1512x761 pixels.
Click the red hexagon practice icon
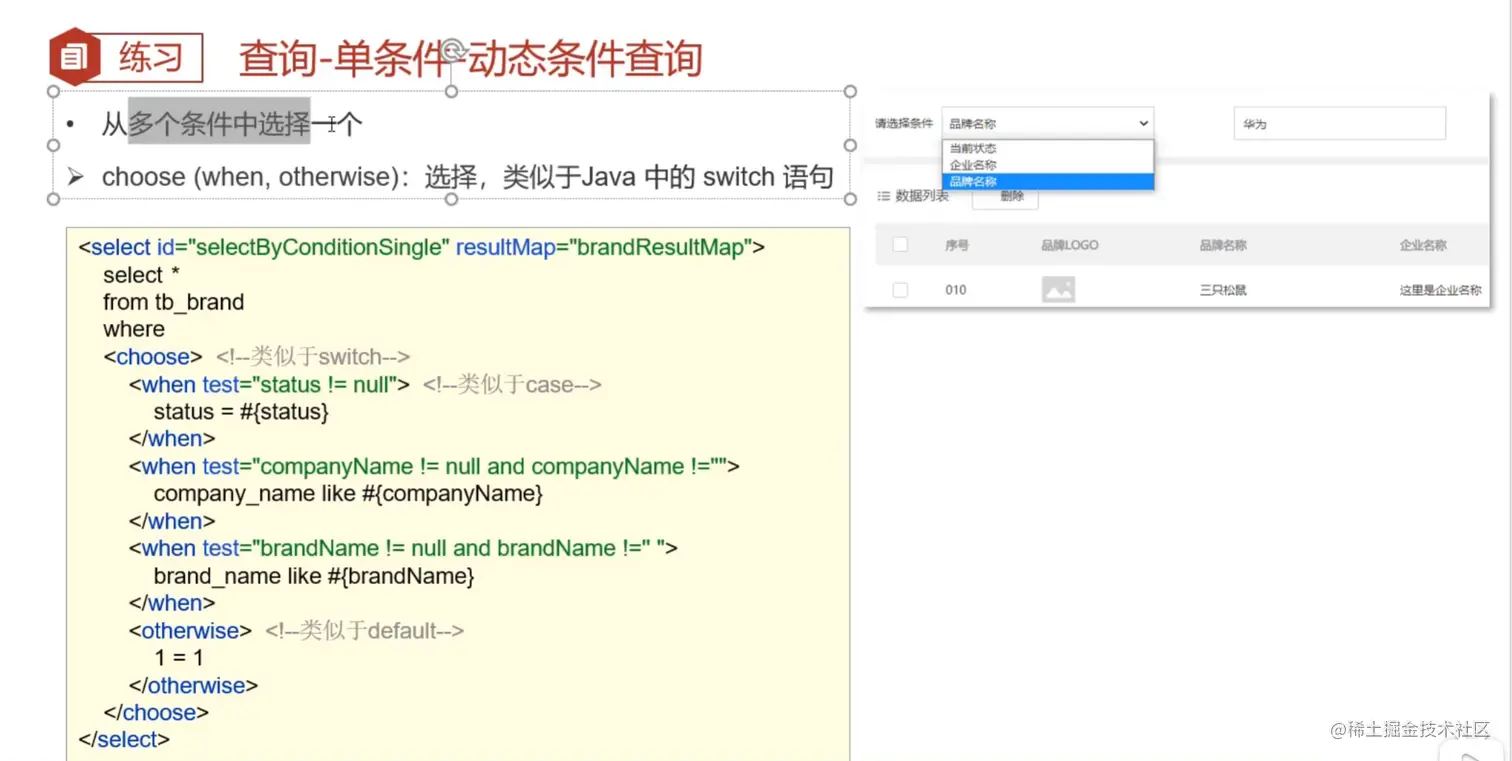(75, 57)
